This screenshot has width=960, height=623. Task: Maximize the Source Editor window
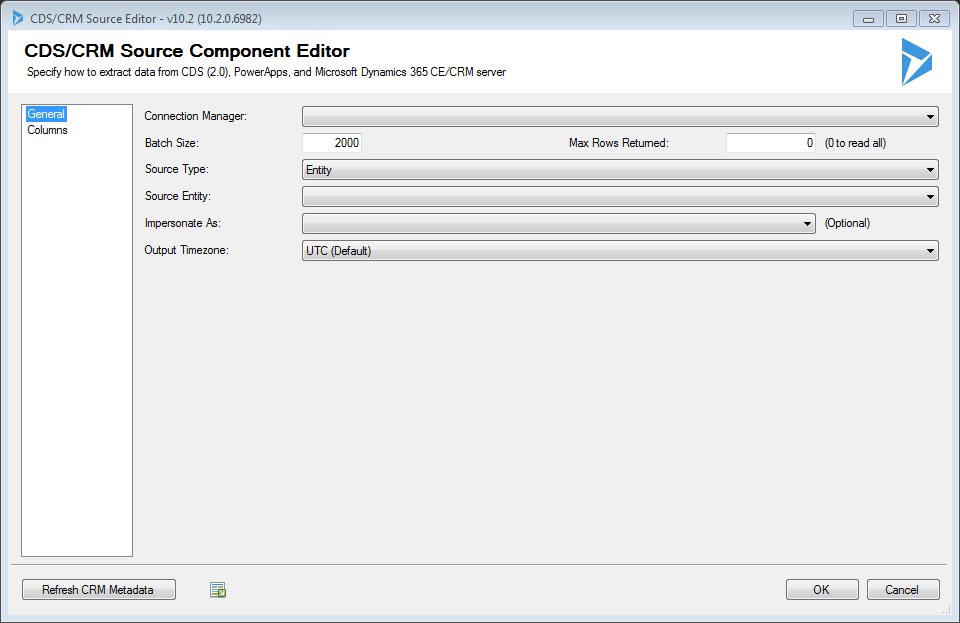tap(901, 19)
